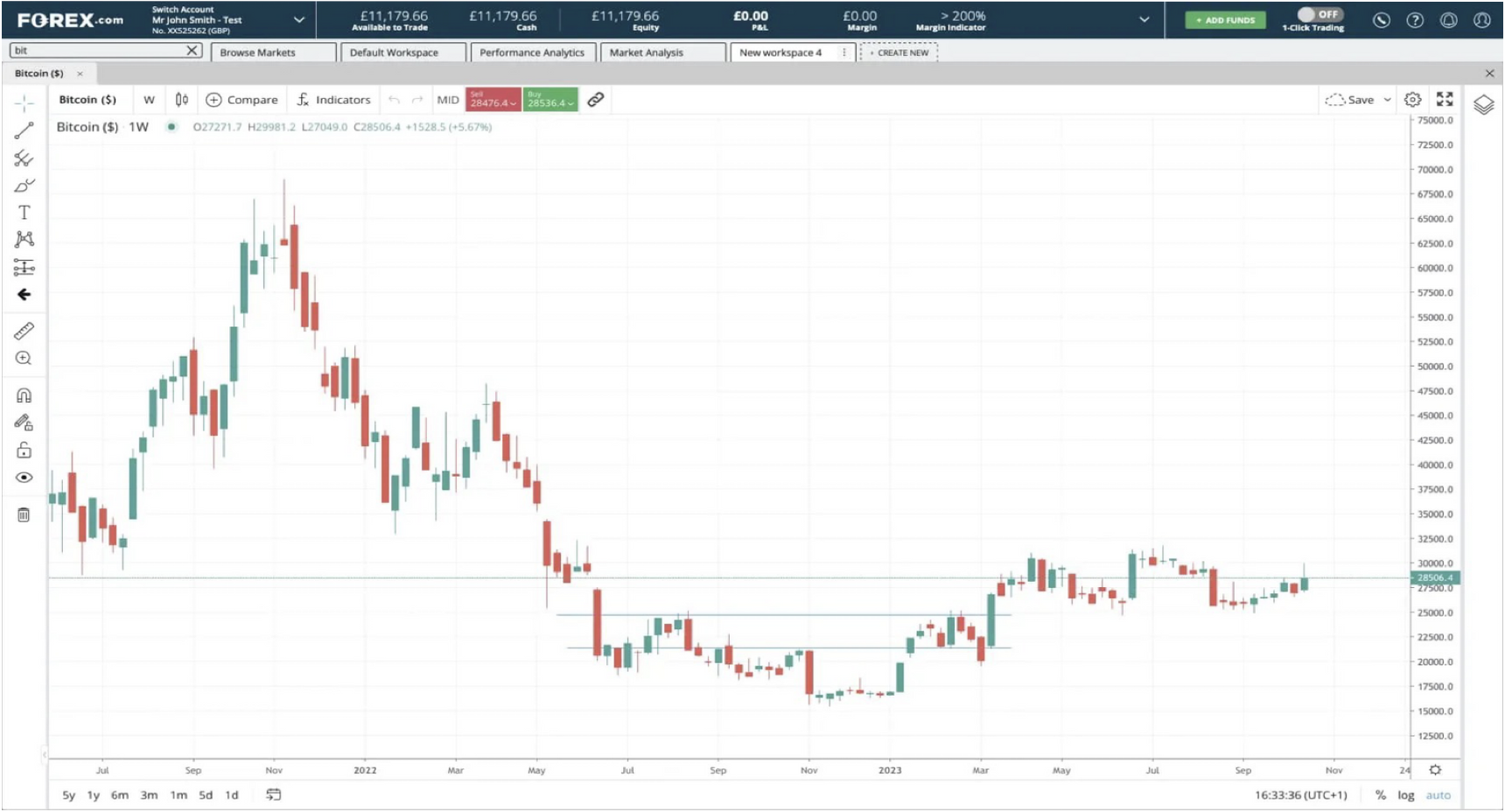Select the trend line drawing tool

point(24,131)
